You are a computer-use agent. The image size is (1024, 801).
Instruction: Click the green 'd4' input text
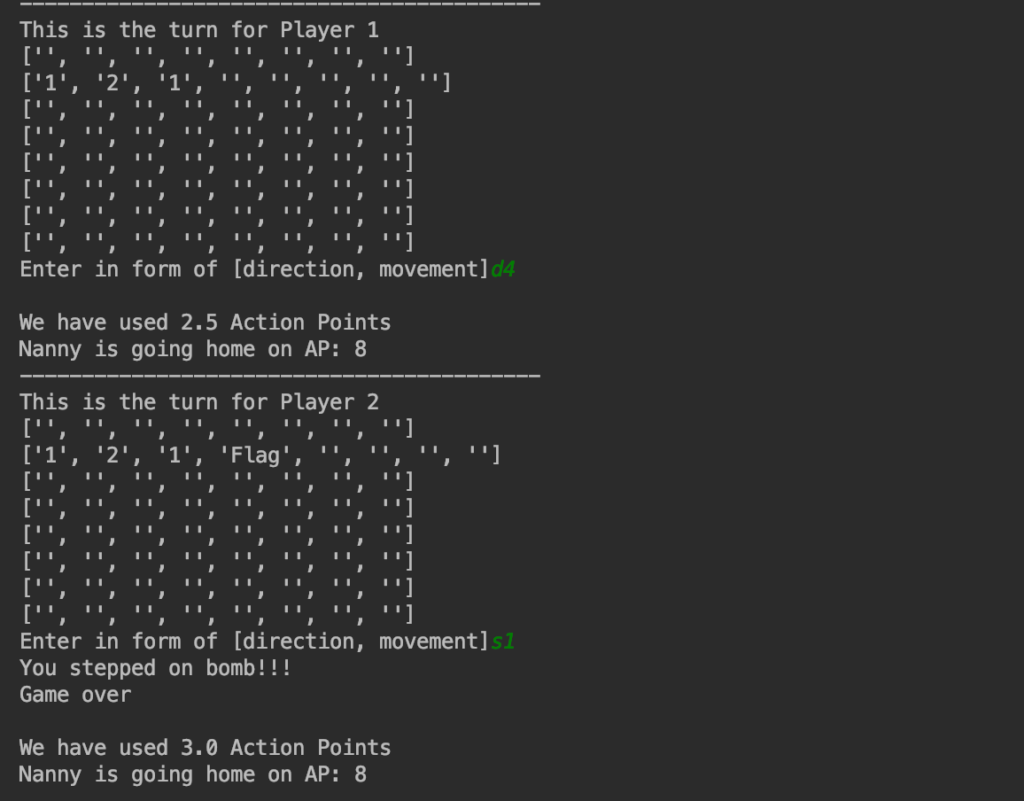tap(503, 269)
